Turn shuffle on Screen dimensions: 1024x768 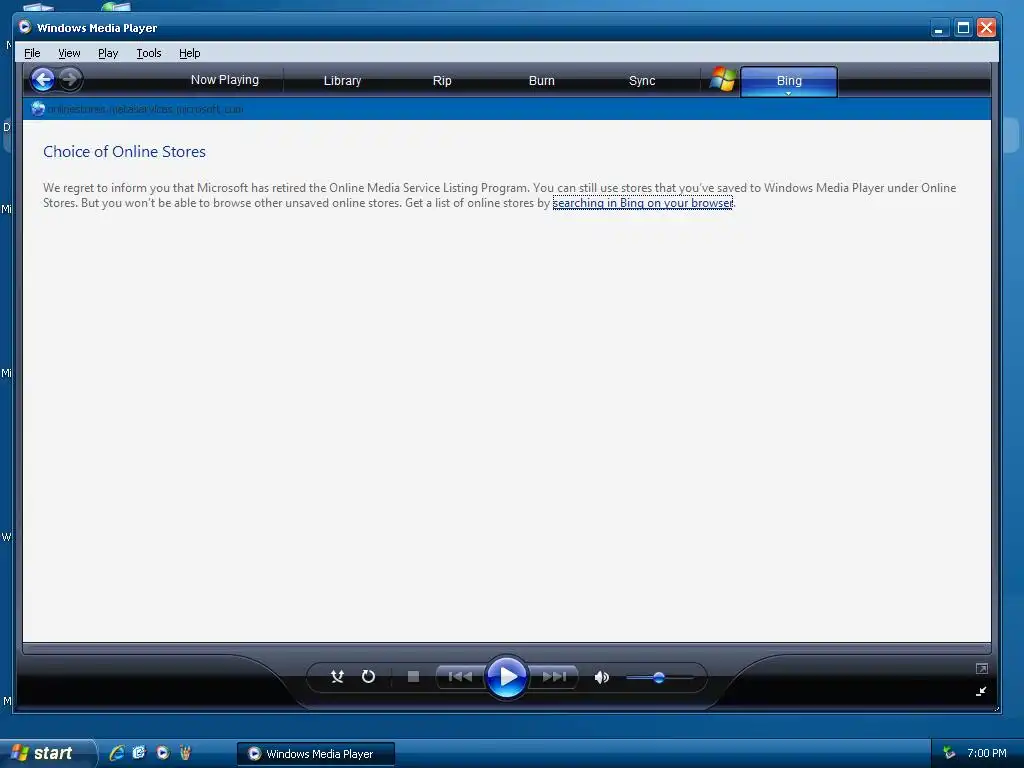click(x=337, y=677)
